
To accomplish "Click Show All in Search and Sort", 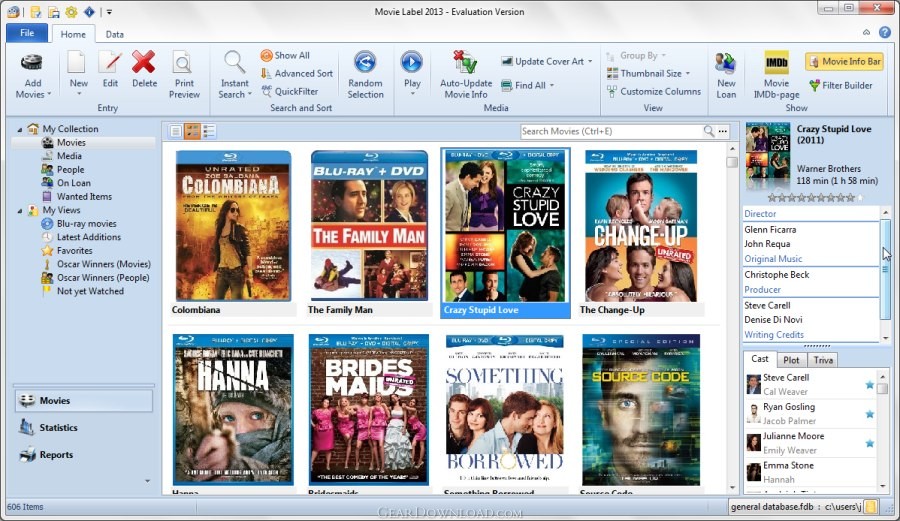I will click(285, 55).
